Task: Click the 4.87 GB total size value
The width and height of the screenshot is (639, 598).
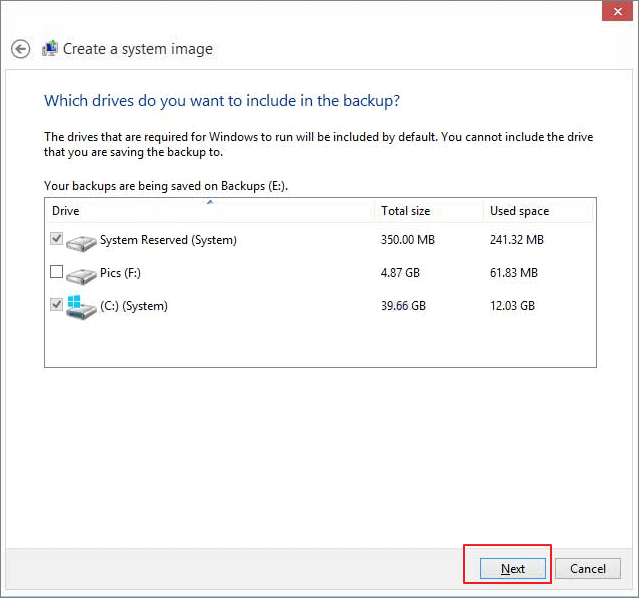Action: coord(400,273)
